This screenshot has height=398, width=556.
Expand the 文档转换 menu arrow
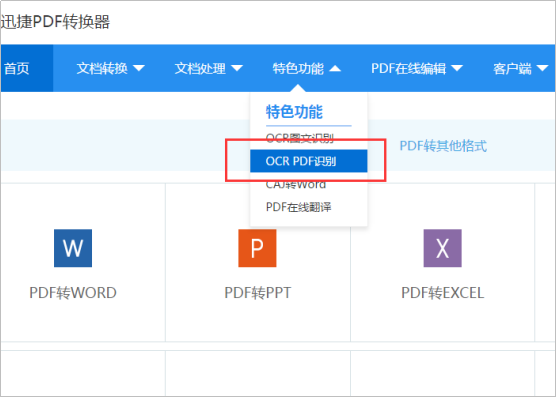[x=139, y=68]
